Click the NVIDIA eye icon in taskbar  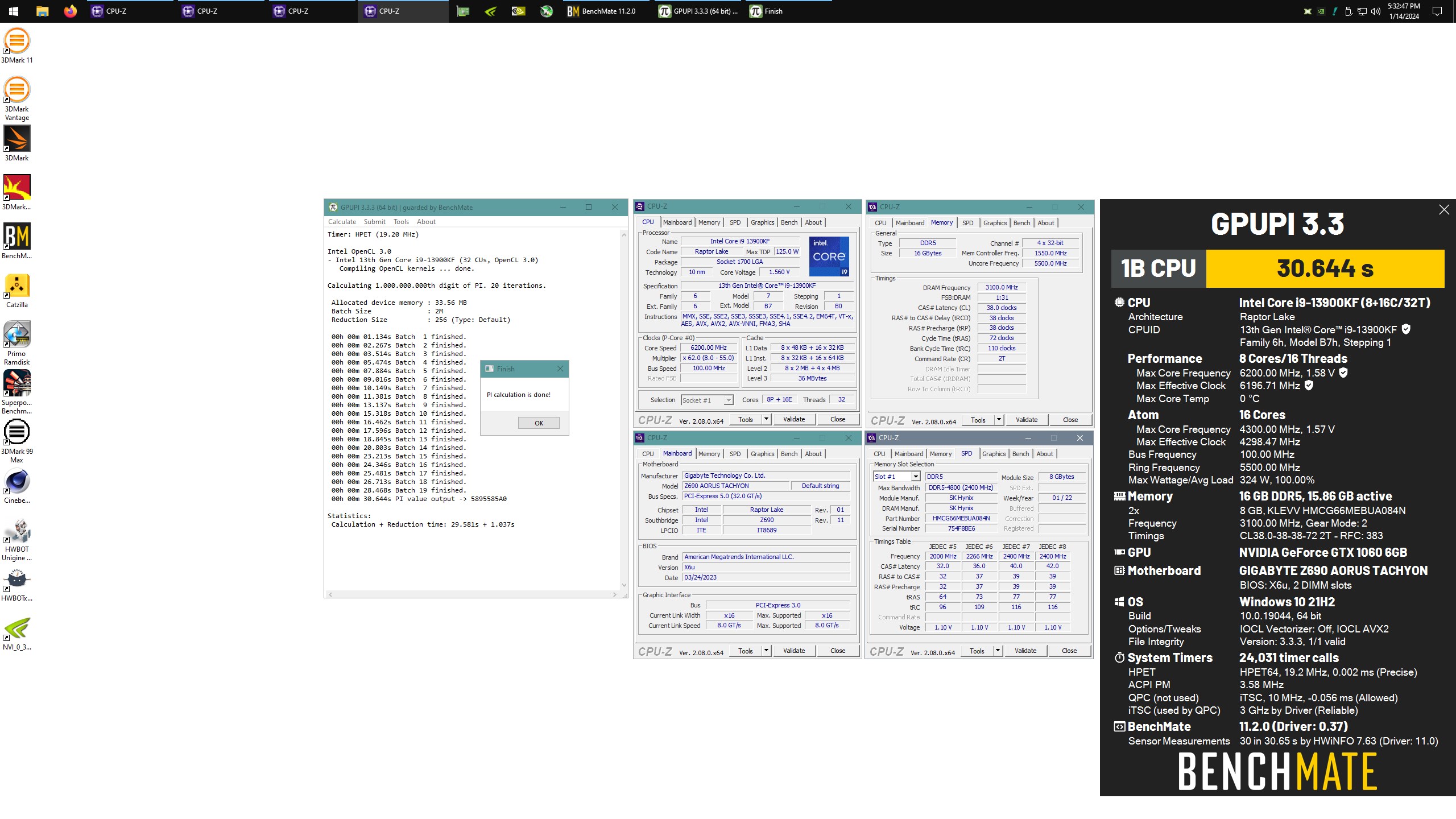(x=518, y=11)
